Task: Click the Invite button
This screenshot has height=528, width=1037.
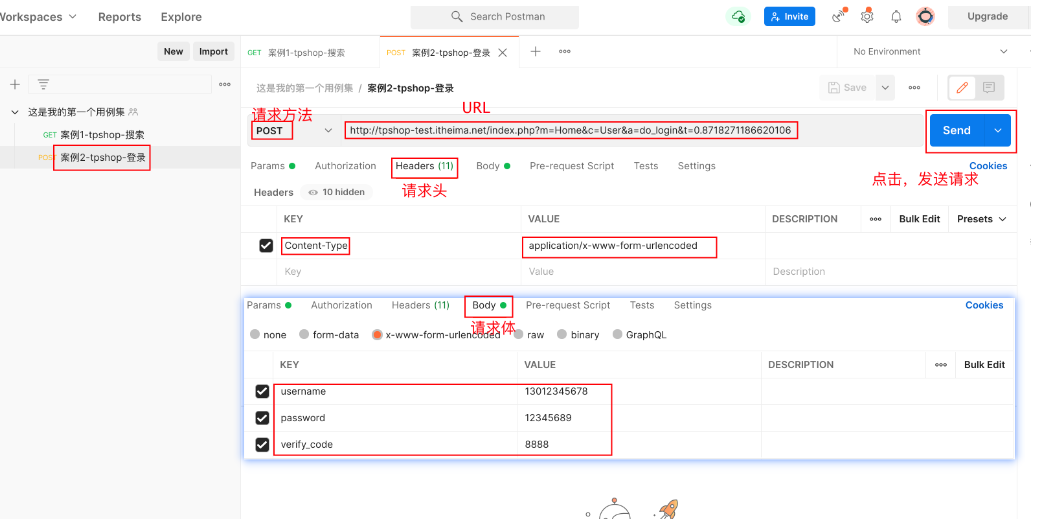Action: tap(790, 17)
